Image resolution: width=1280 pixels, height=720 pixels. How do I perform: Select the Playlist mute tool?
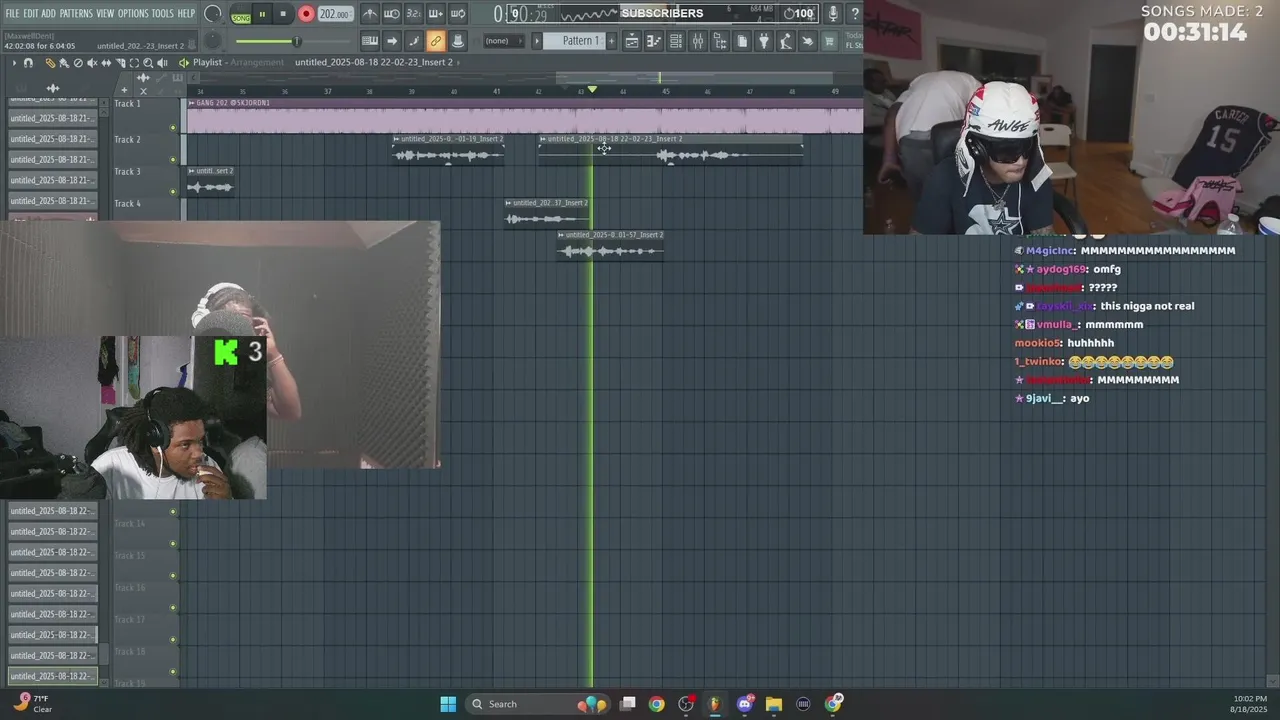click(92, 62)
